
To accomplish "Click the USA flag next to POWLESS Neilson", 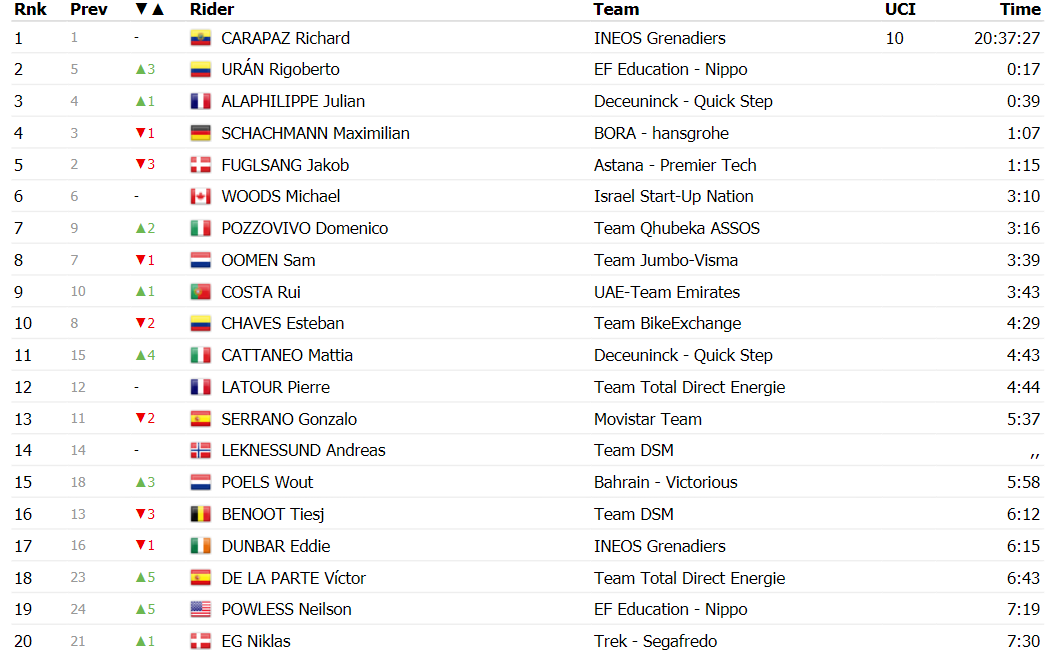I will coord(201,610).
